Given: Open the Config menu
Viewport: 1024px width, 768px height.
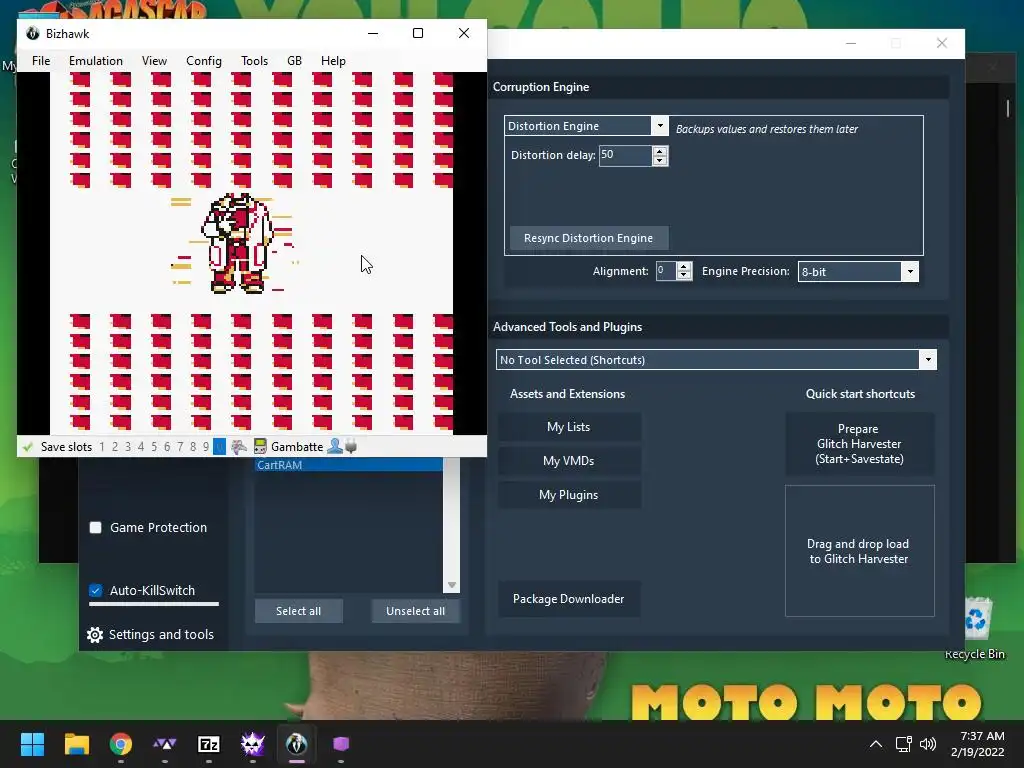Looking at the screenshot, I should click(x=204, y=61).
